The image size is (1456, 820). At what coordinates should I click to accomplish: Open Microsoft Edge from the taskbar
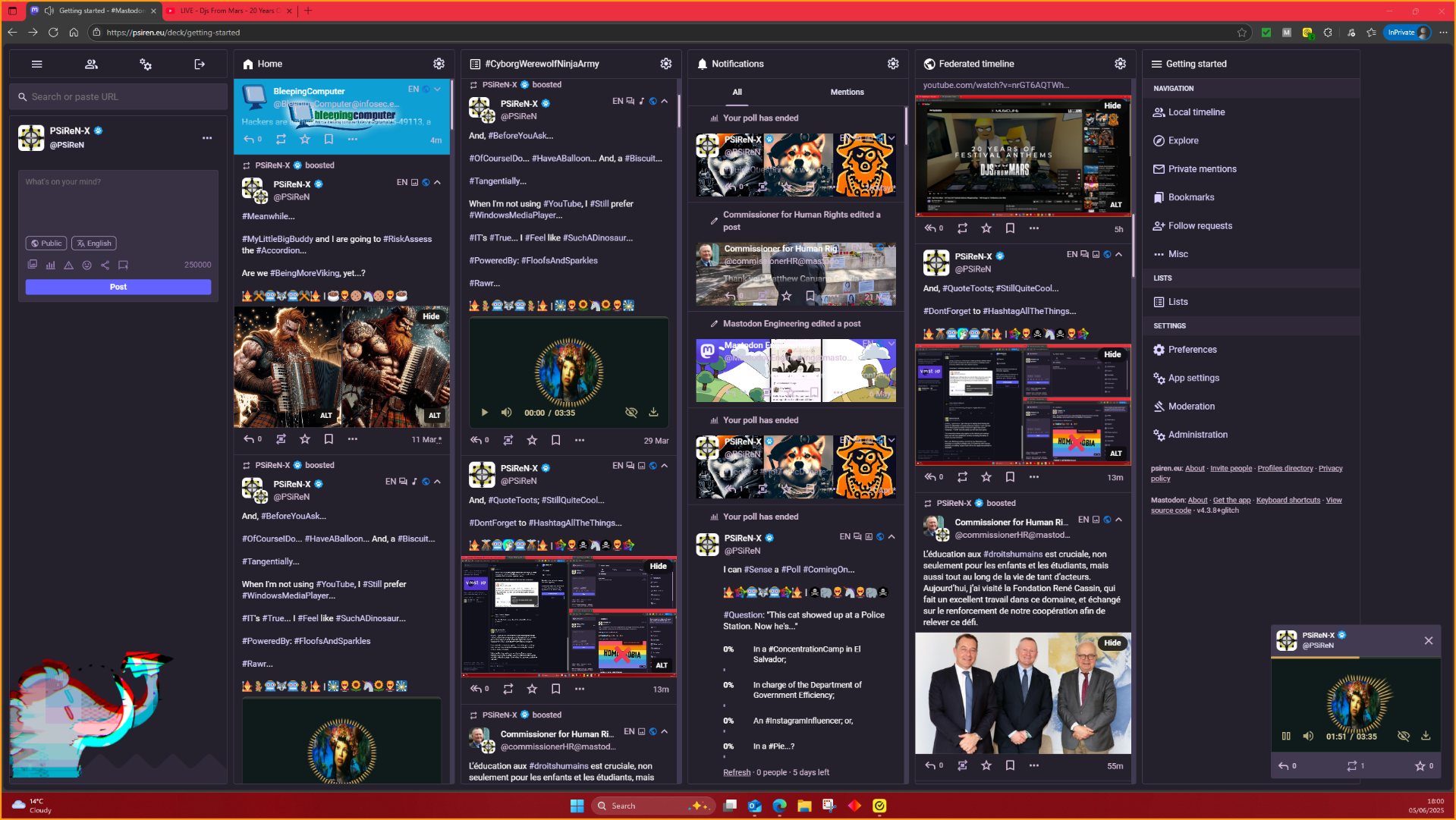coord(779,806)
